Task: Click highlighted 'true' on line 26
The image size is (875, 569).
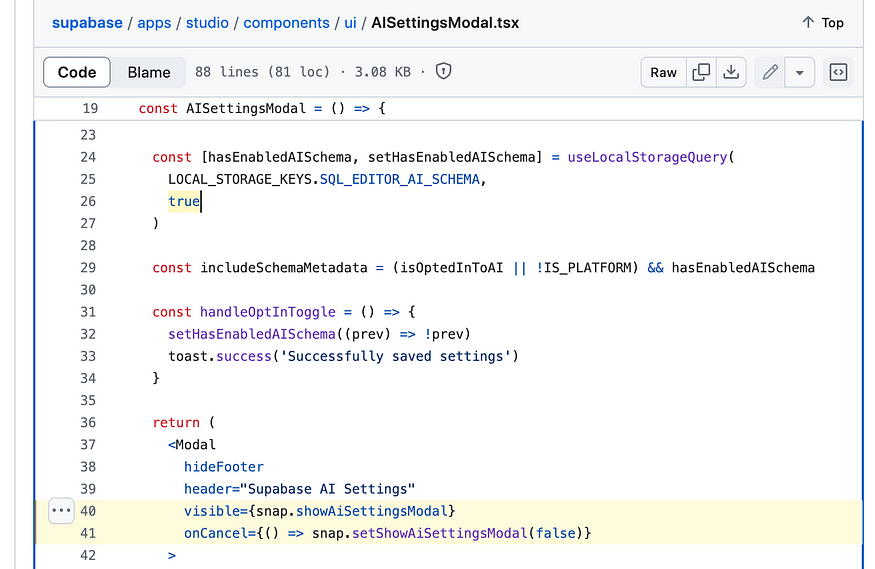Action: (x=184, y=201)
